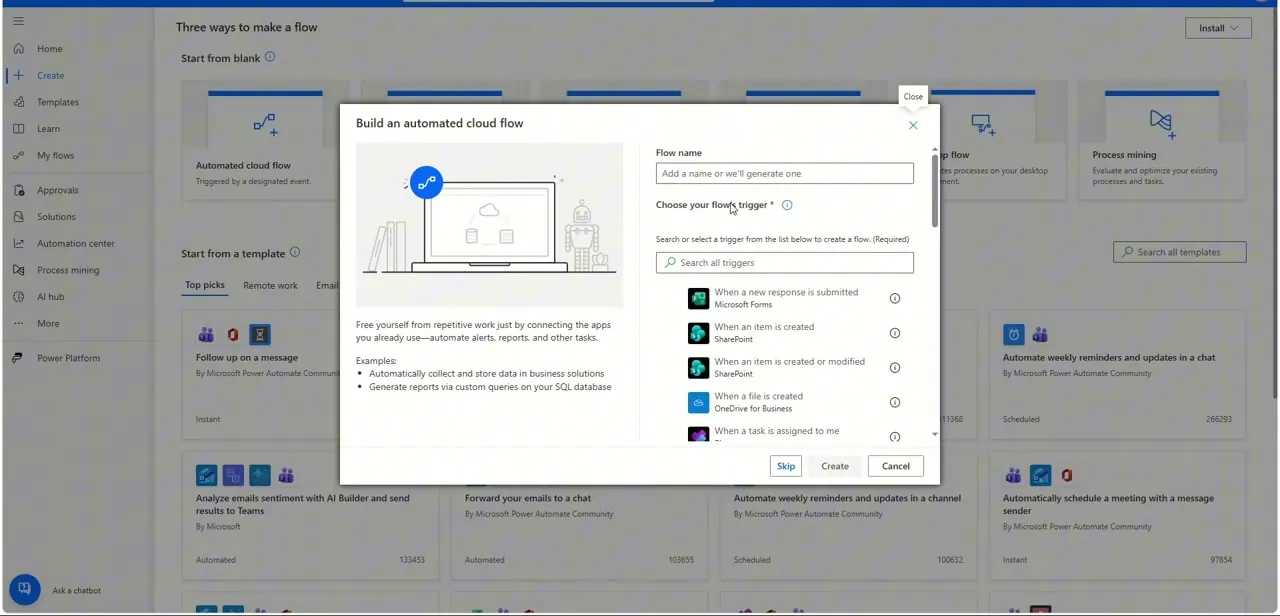The image size is (1280, 616).
Task: Click the trigger list scroll down arrow
Action: (x=935, y=434)
